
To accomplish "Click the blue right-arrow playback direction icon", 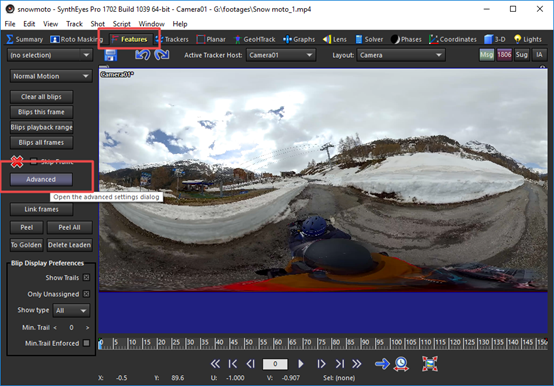I will pos(382,364).
